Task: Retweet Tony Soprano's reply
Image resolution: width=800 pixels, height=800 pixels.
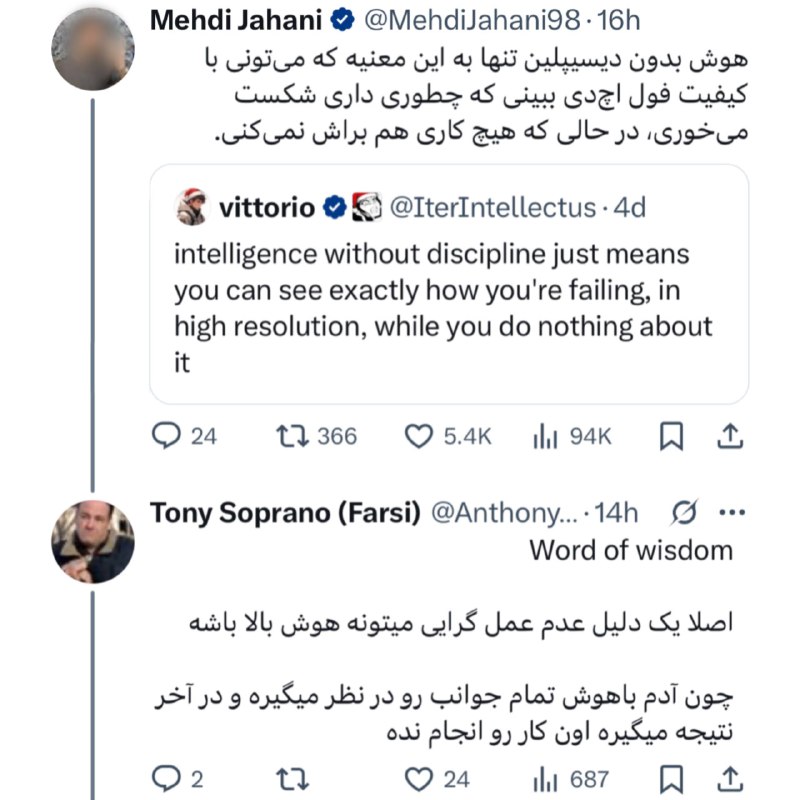Action: coord(291,778)
